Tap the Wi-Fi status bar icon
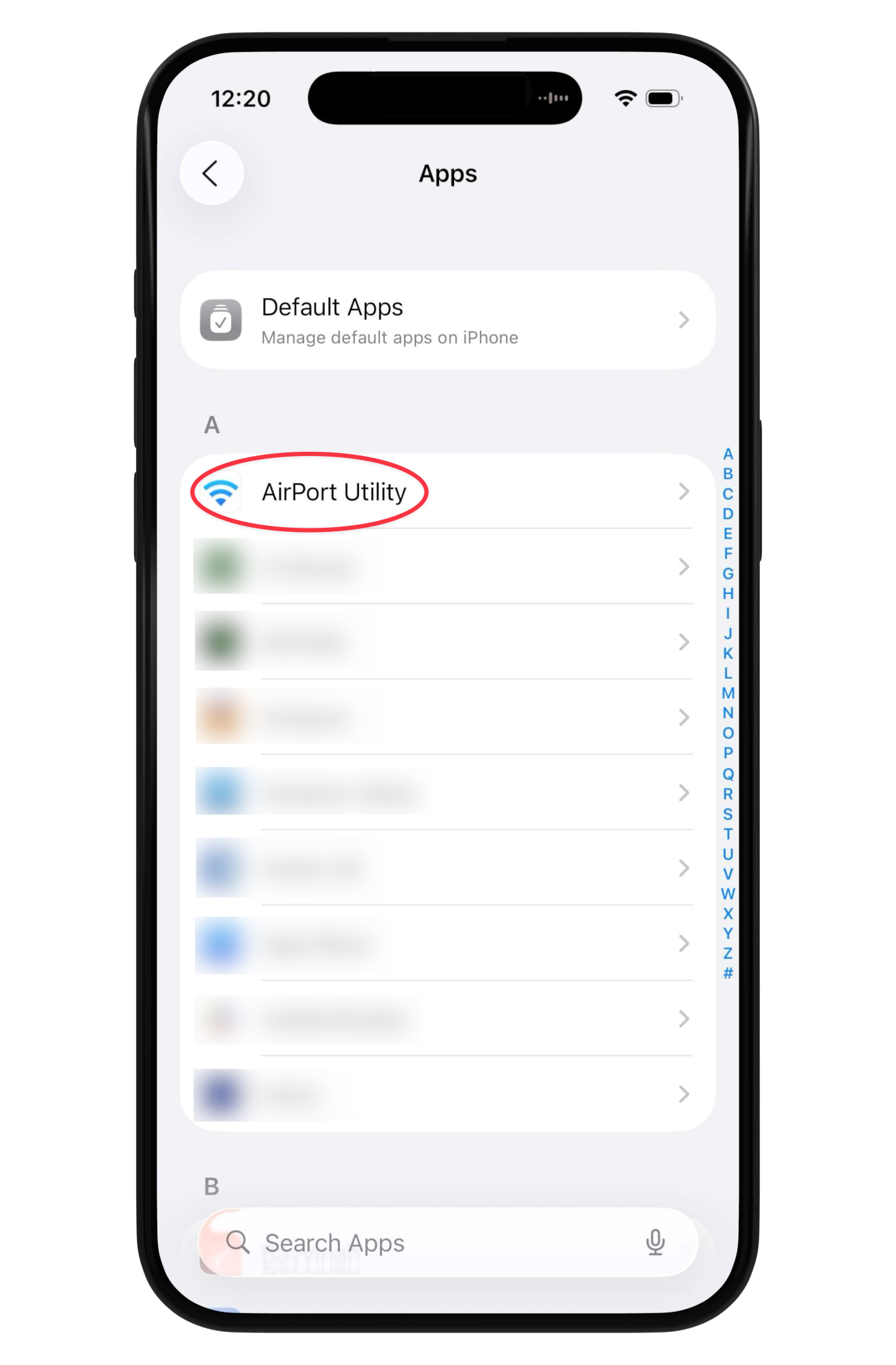 (626, 98)
